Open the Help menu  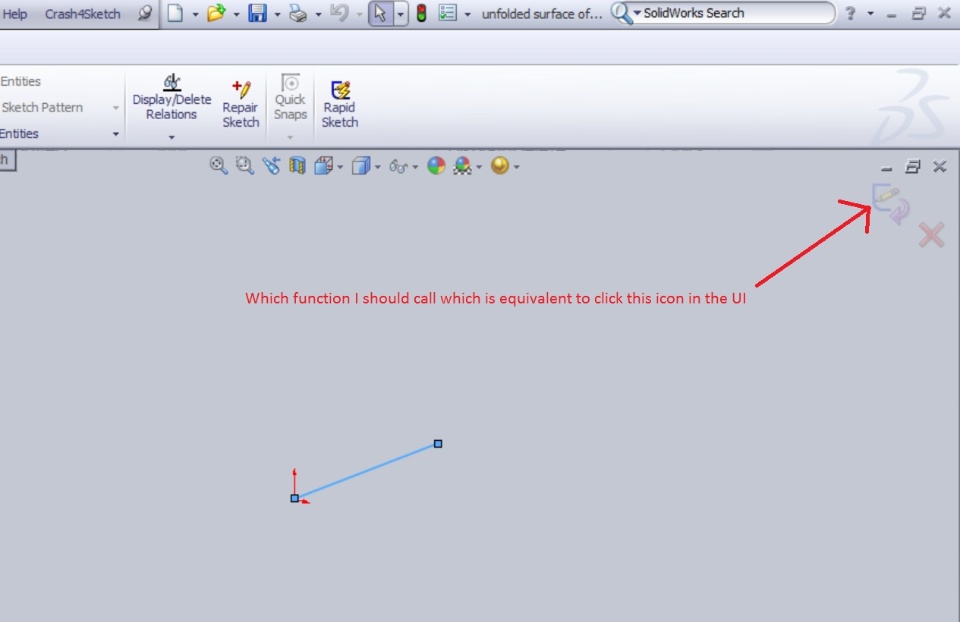pos(14,13)
